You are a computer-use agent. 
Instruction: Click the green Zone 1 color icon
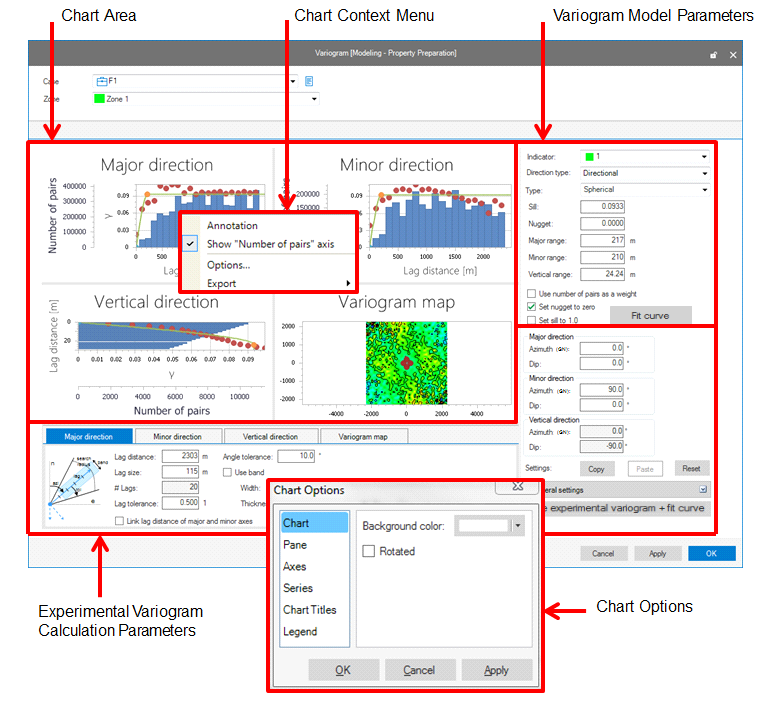coord(99,99)
